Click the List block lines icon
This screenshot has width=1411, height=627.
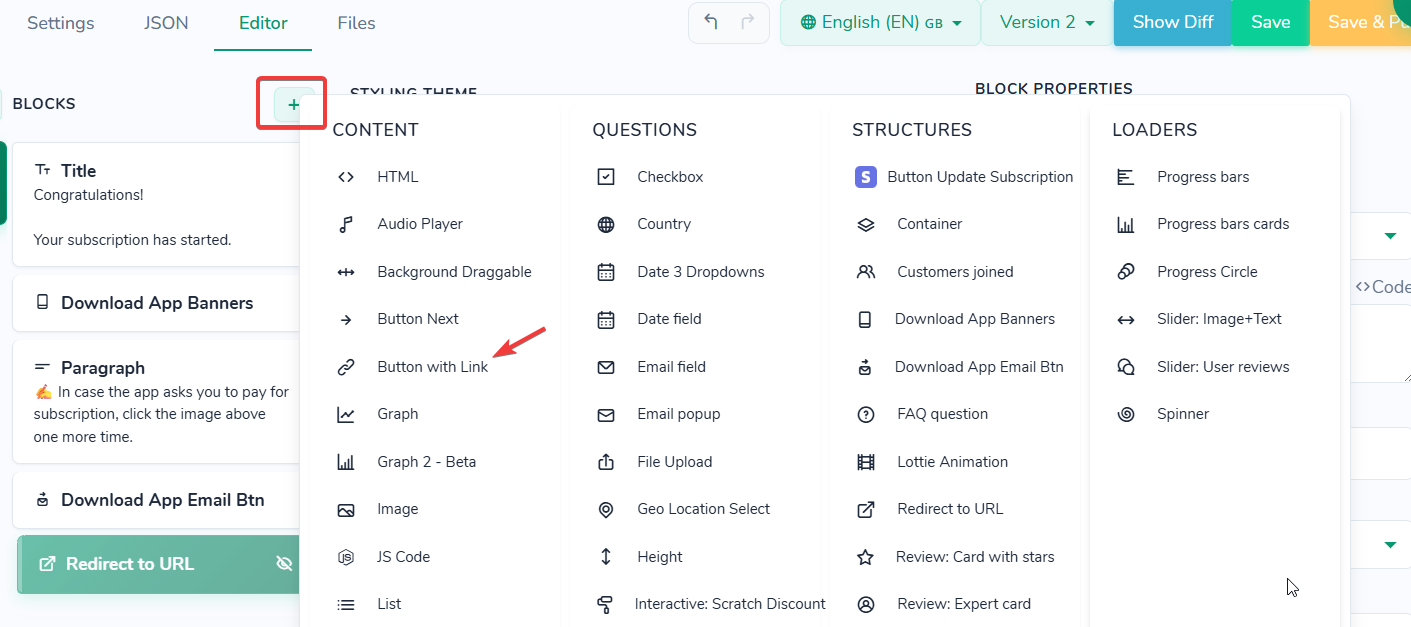pyautogui.click(x=346, y=604)
